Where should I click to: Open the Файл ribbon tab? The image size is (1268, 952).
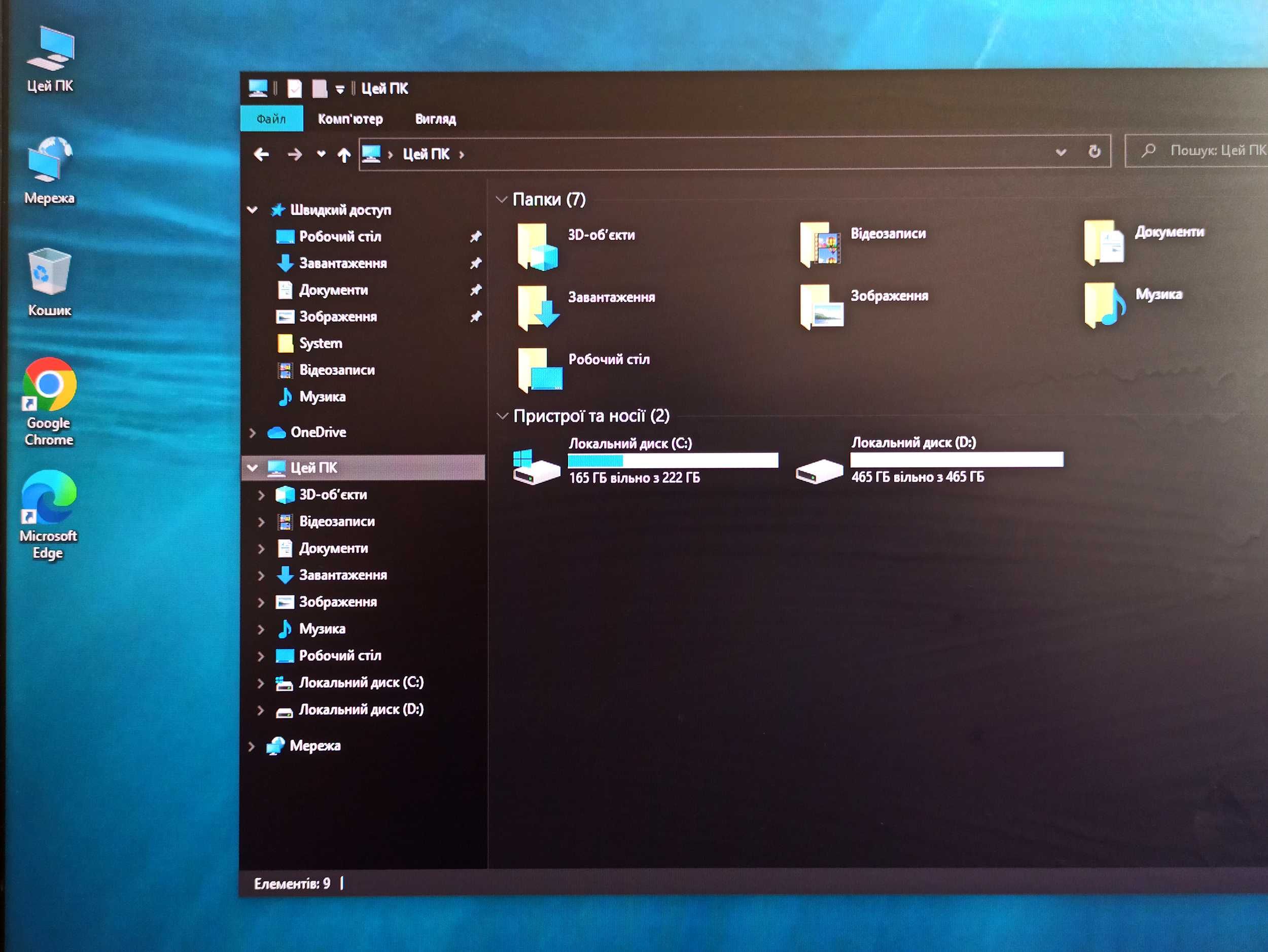click(x=271, y=119)
